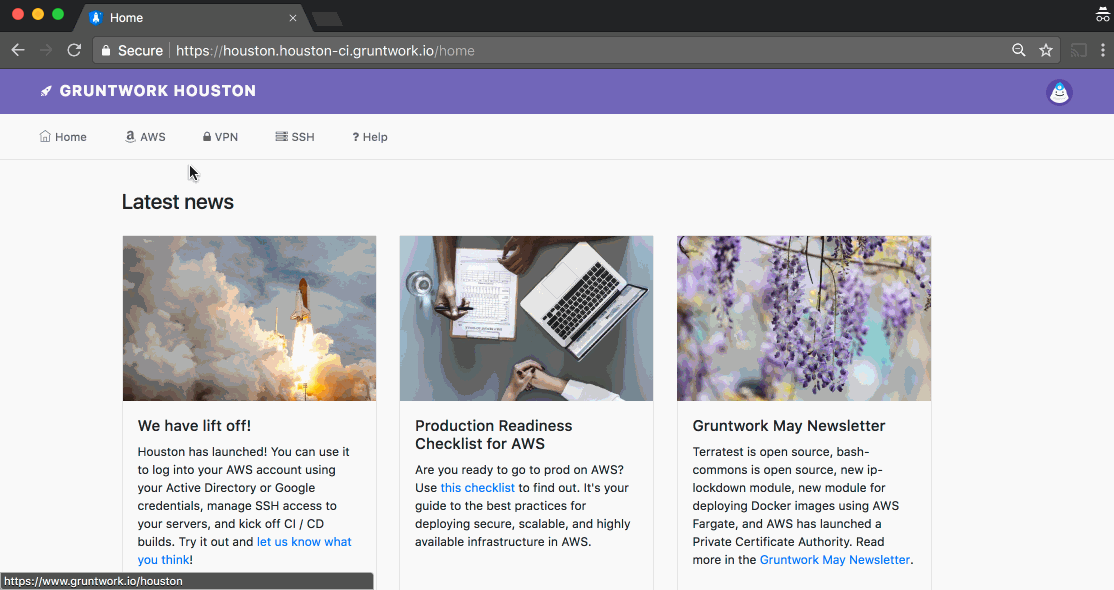1114x590 pixels.
Task: Open a new browser tab
Action: click(327, 18)
